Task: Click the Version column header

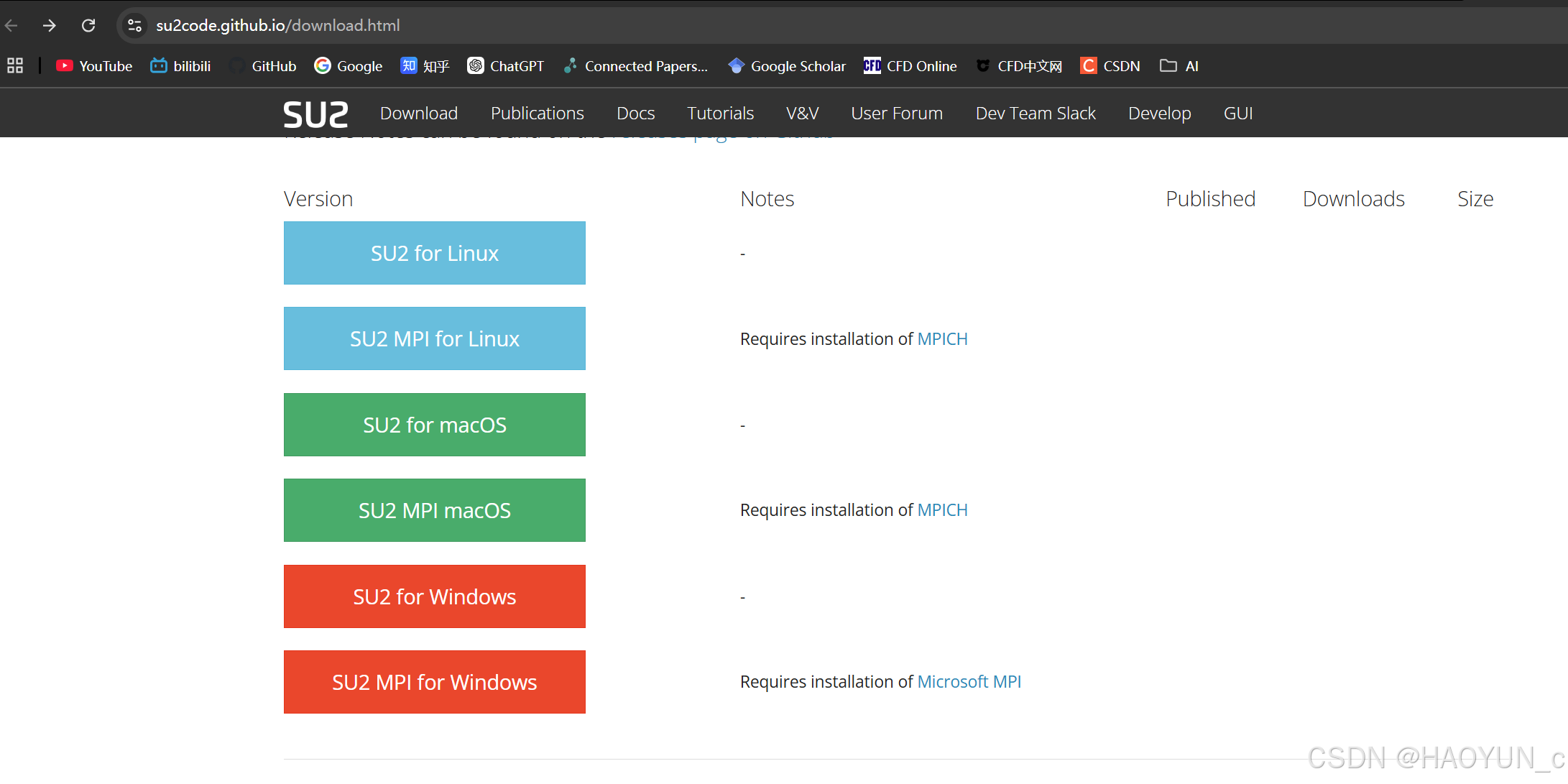Action: click(x=318, y=199)
